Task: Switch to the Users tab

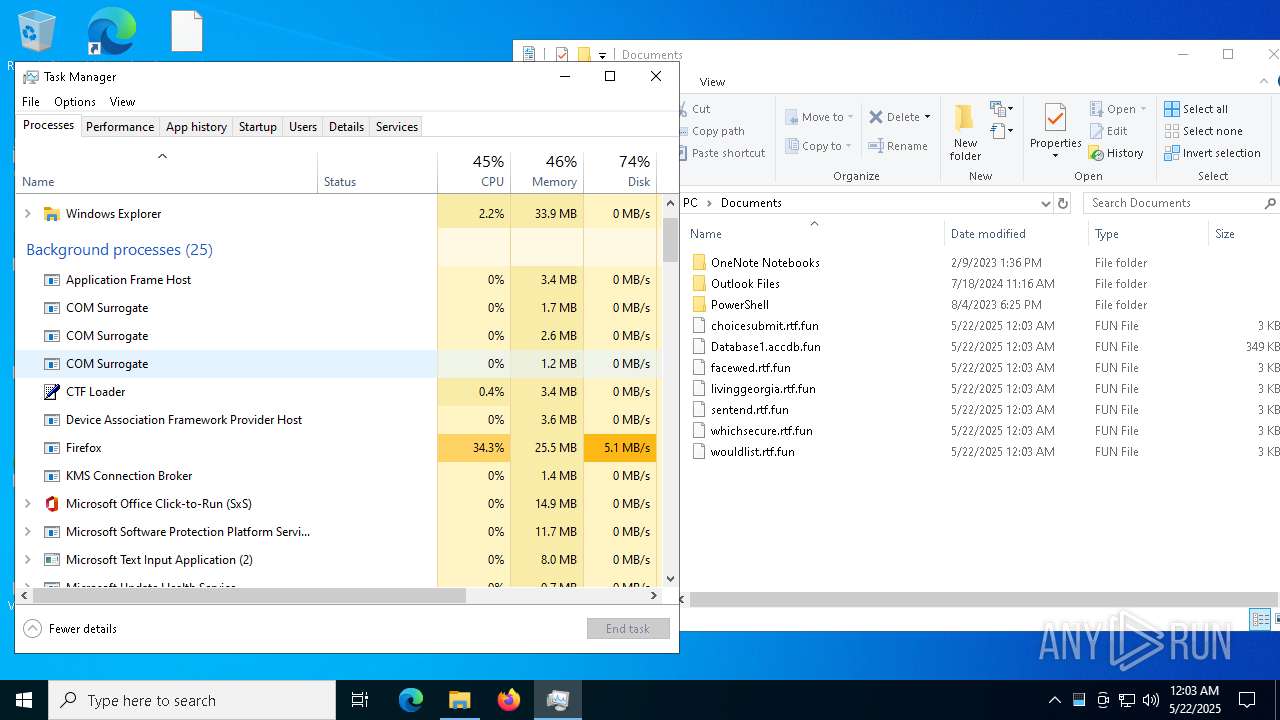Action: pos(303,127)
